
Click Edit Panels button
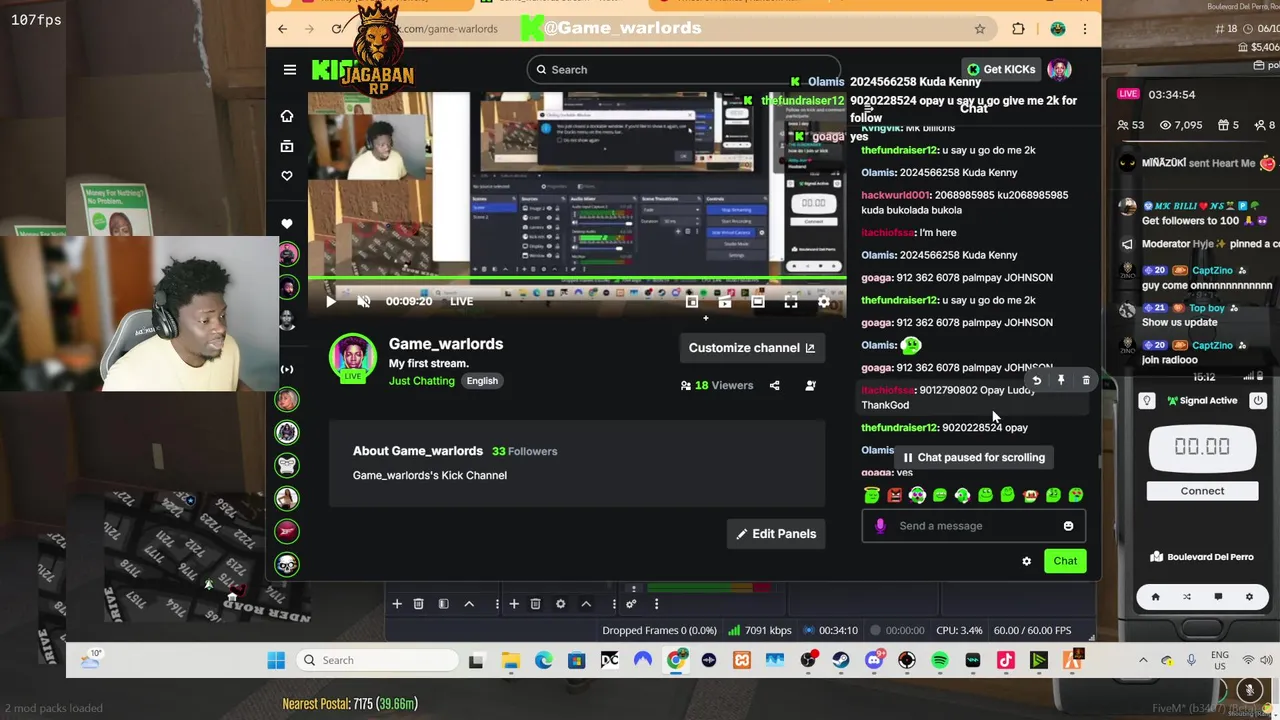click(x=776, y=534)
